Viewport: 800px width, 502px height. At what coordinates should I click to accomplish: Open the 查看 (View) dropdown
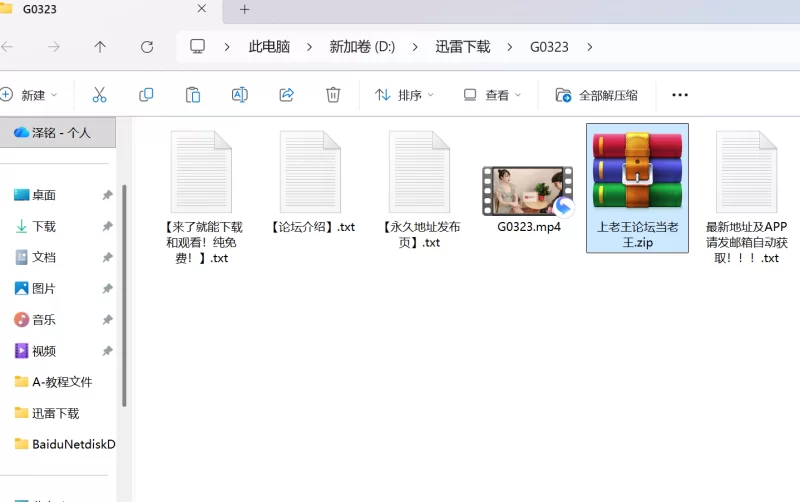pos(492,95)
